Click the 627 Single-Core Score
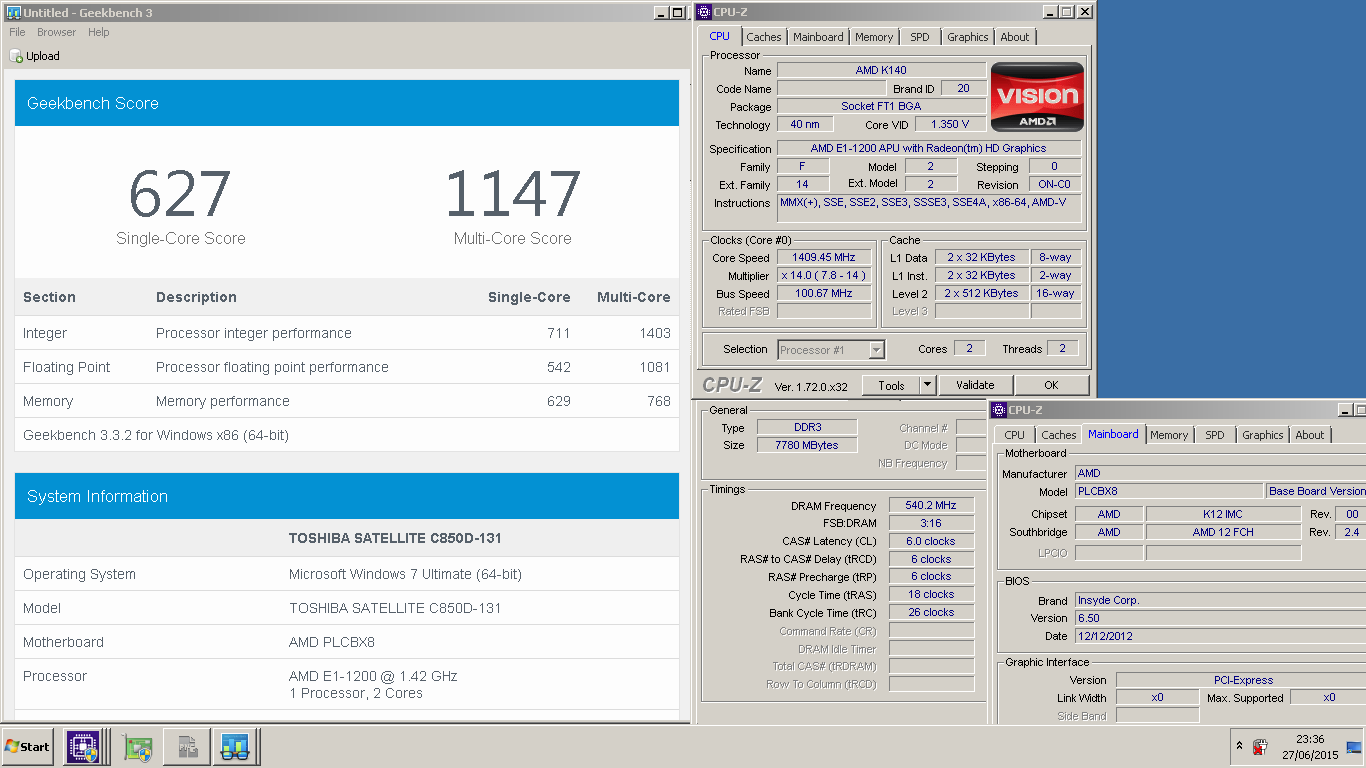The width and height of the screenshot is (1366, 768). (180, 194)
